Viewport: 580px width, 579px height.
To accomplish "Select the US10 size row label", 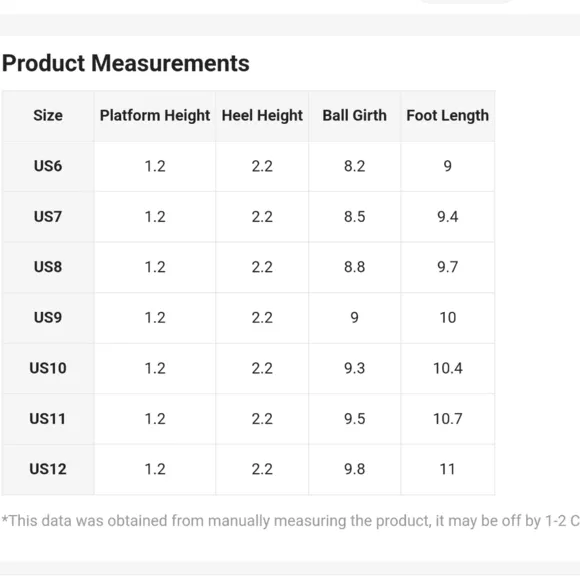I will point(48,368).
